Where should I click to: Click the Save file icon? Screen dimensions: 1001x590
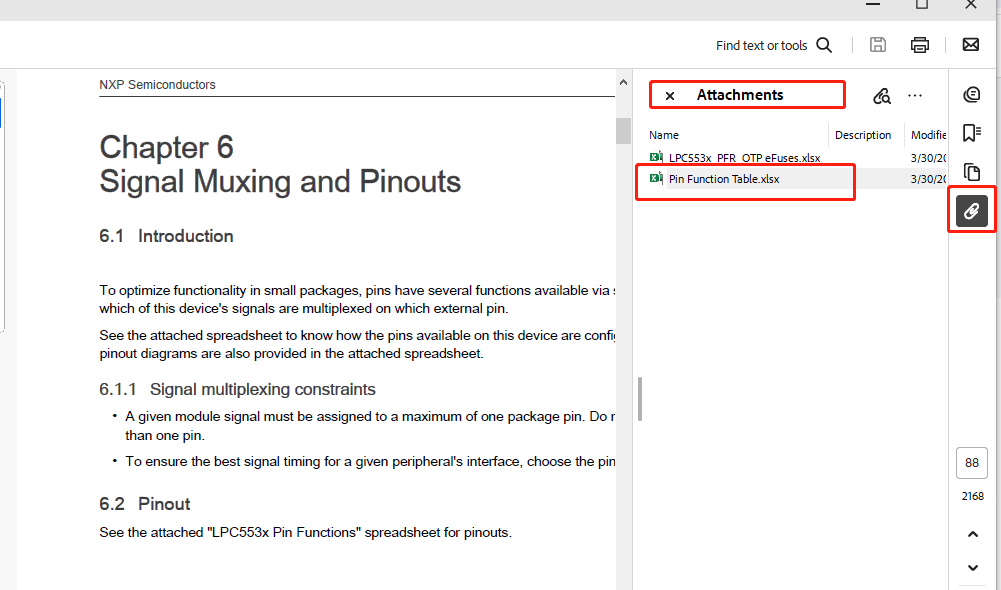(877, 44)
